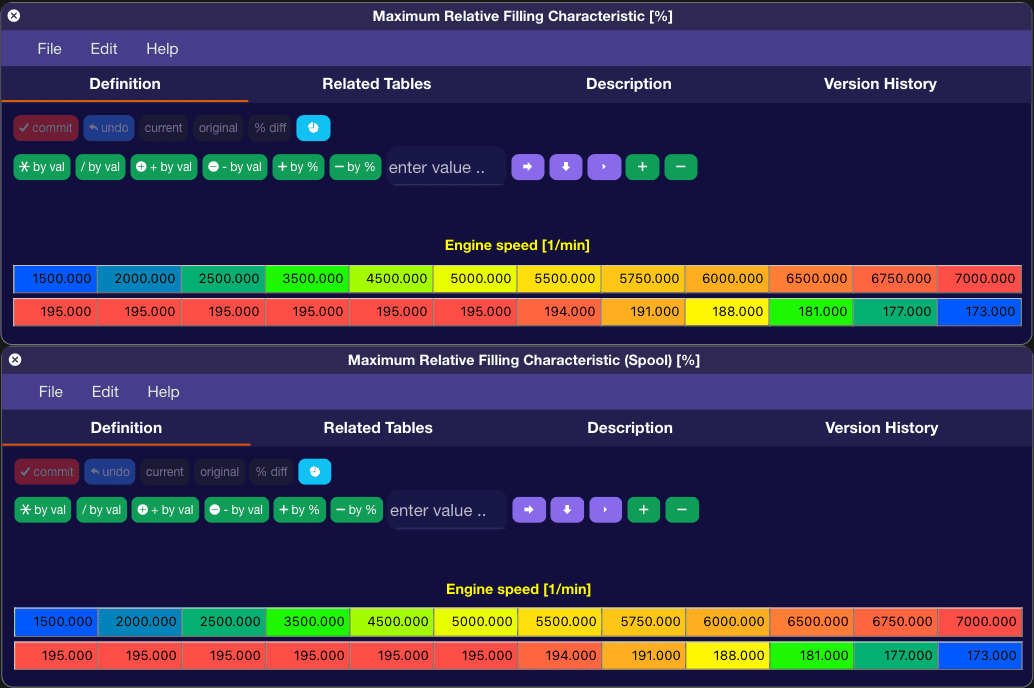This screenshot has height=688, width=1034.
Task: Click - by val button in Spool window
Action: coord(236,510)
